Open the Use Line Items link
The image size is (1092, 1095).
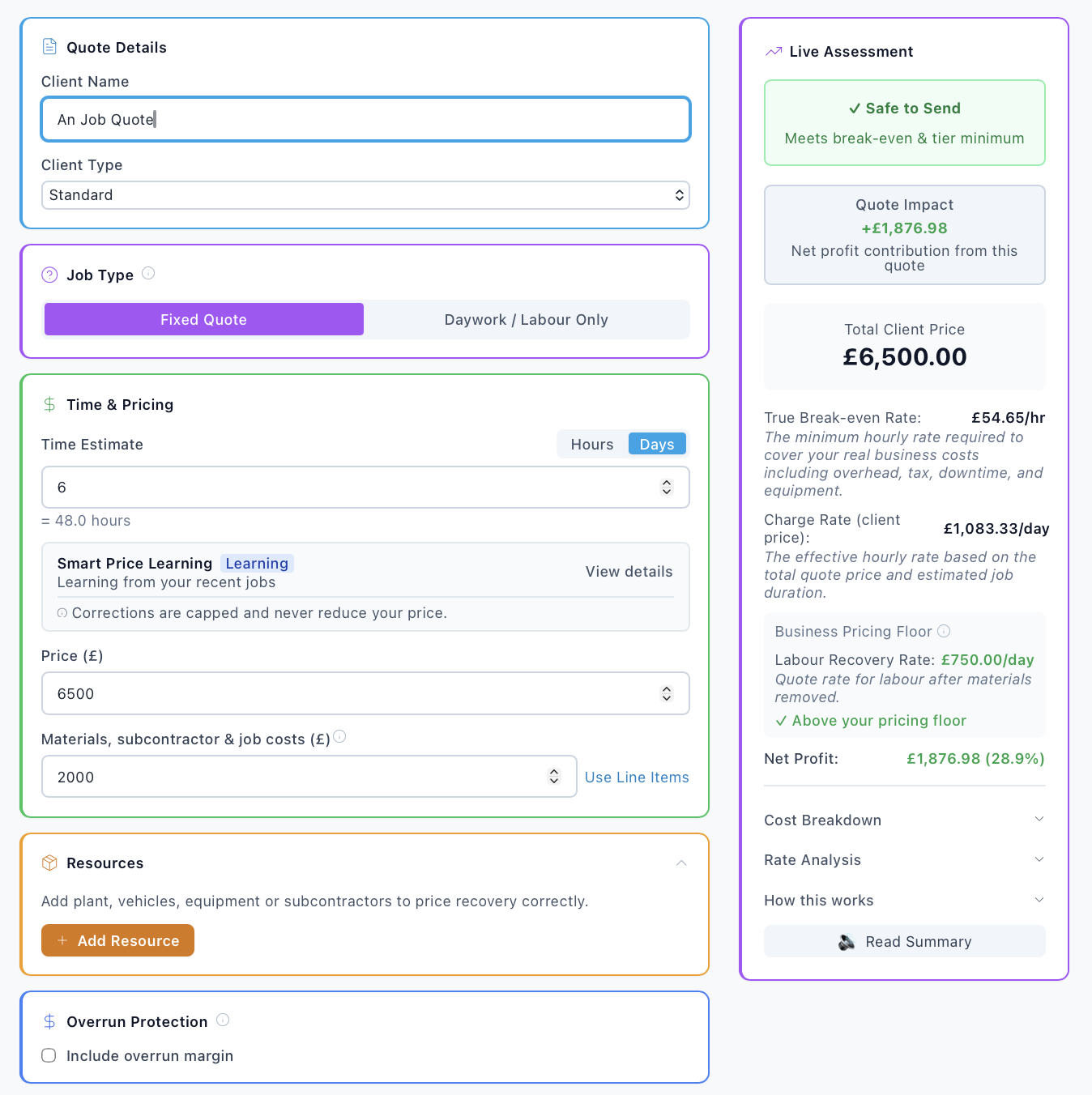(637, 777)
